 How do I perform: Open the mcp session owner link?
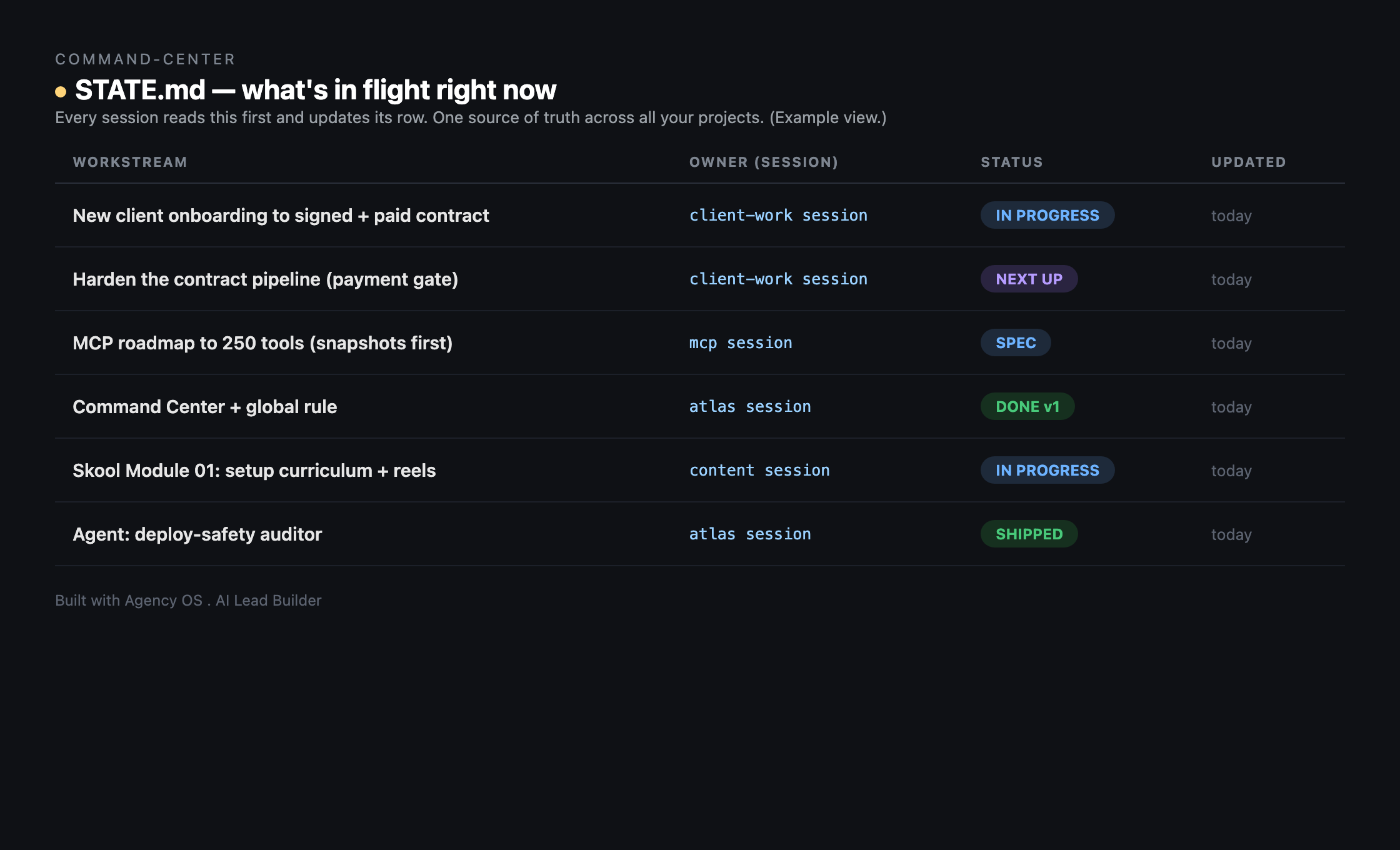point(741,342)
